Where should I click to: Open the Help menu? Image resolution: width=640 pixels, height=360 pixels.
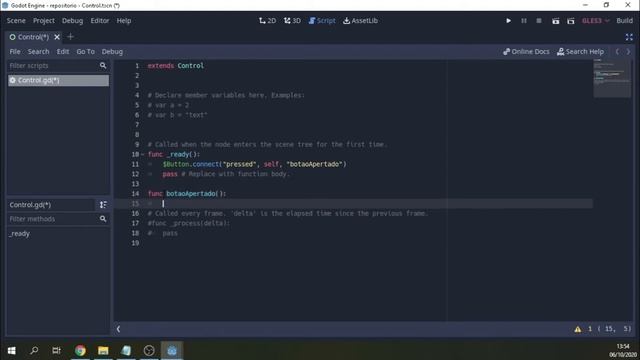pos(124,20)
